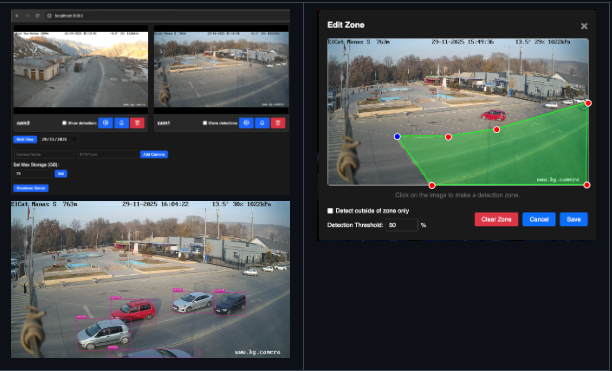Click the localhost address bar
The width and height of the screenshot is (612, 371).
[x=168, y=16]
